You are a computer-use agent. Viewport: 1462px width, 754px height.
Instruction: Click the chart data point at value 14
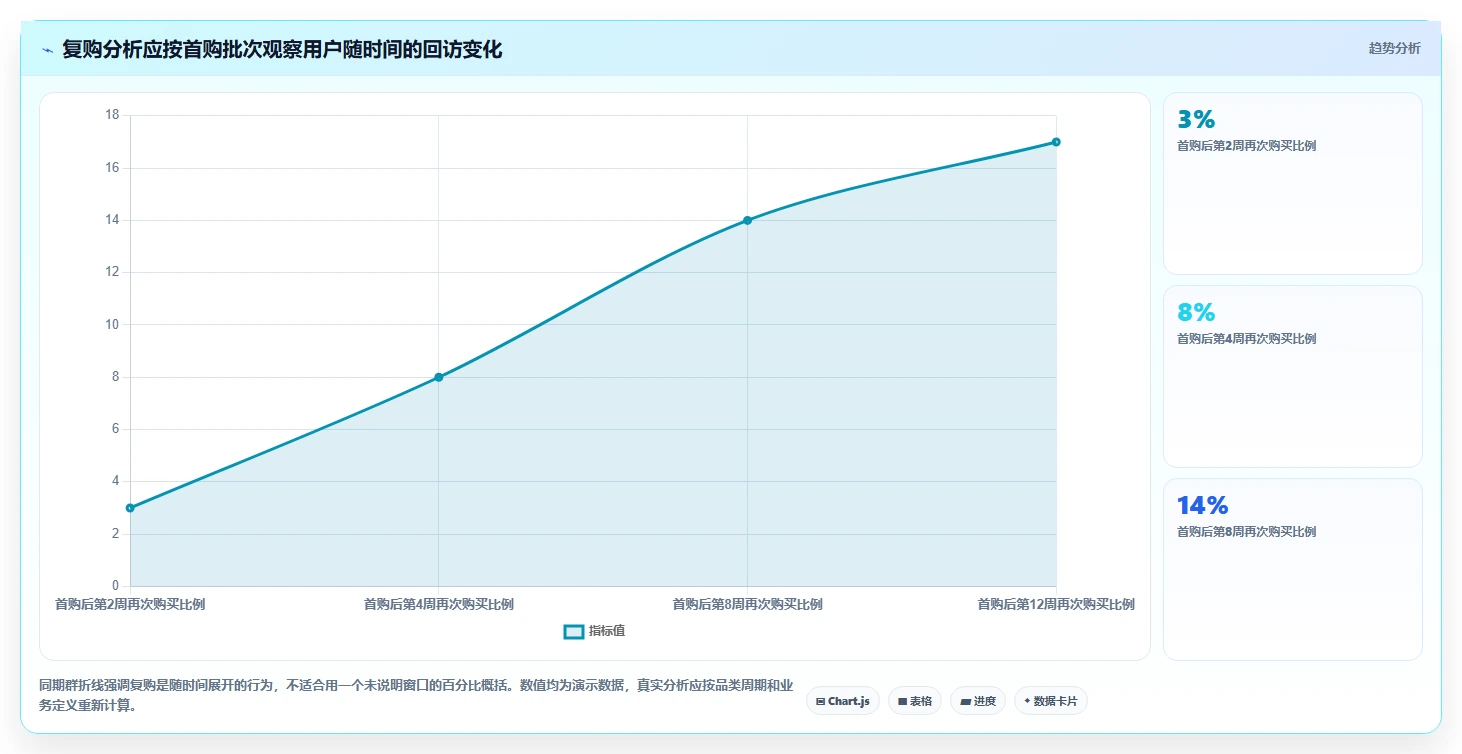(748, 220)
